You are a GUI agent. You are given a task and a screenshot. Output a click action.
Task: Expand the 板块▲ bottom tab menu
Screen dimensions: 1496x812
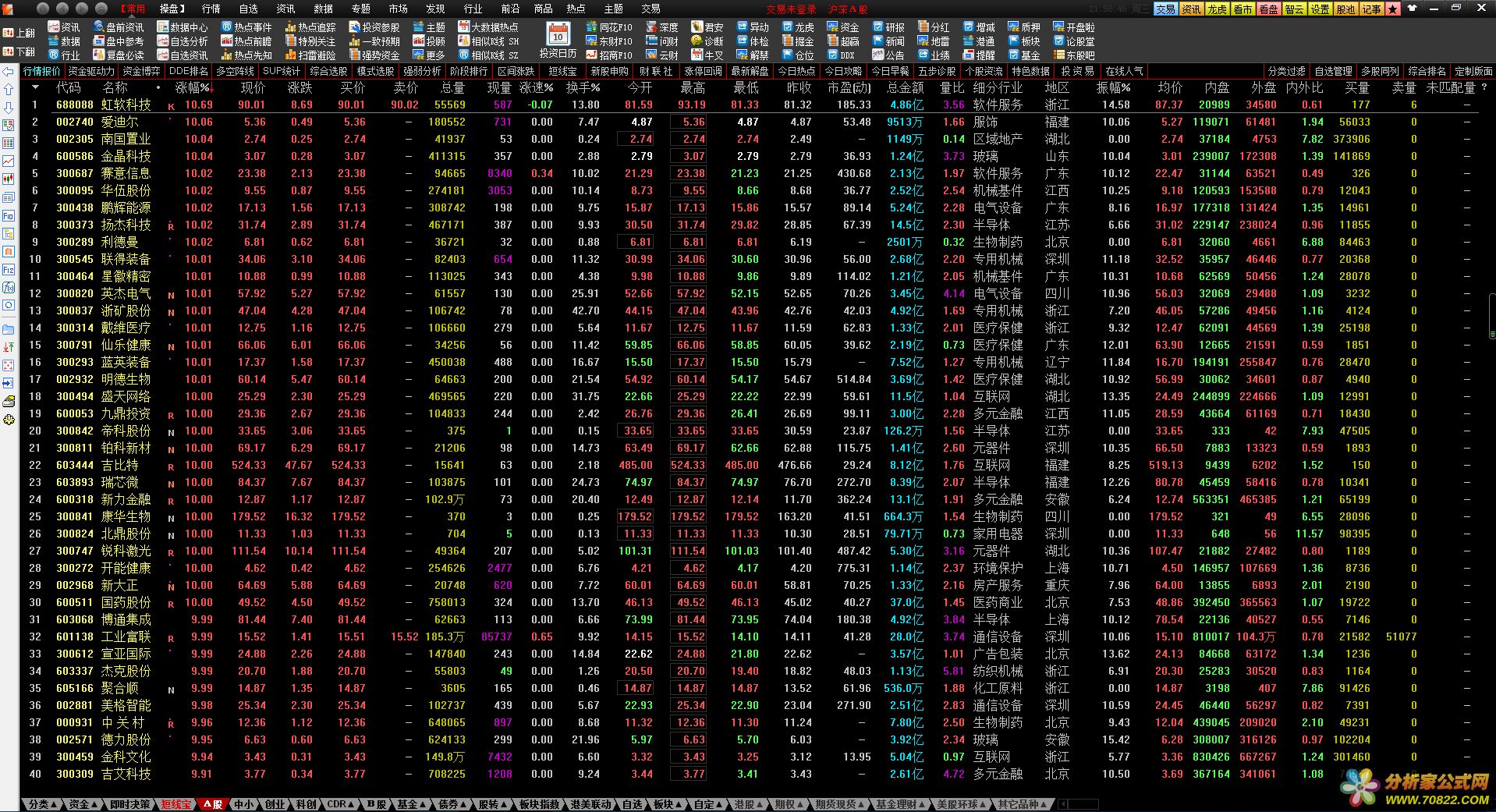667,804
